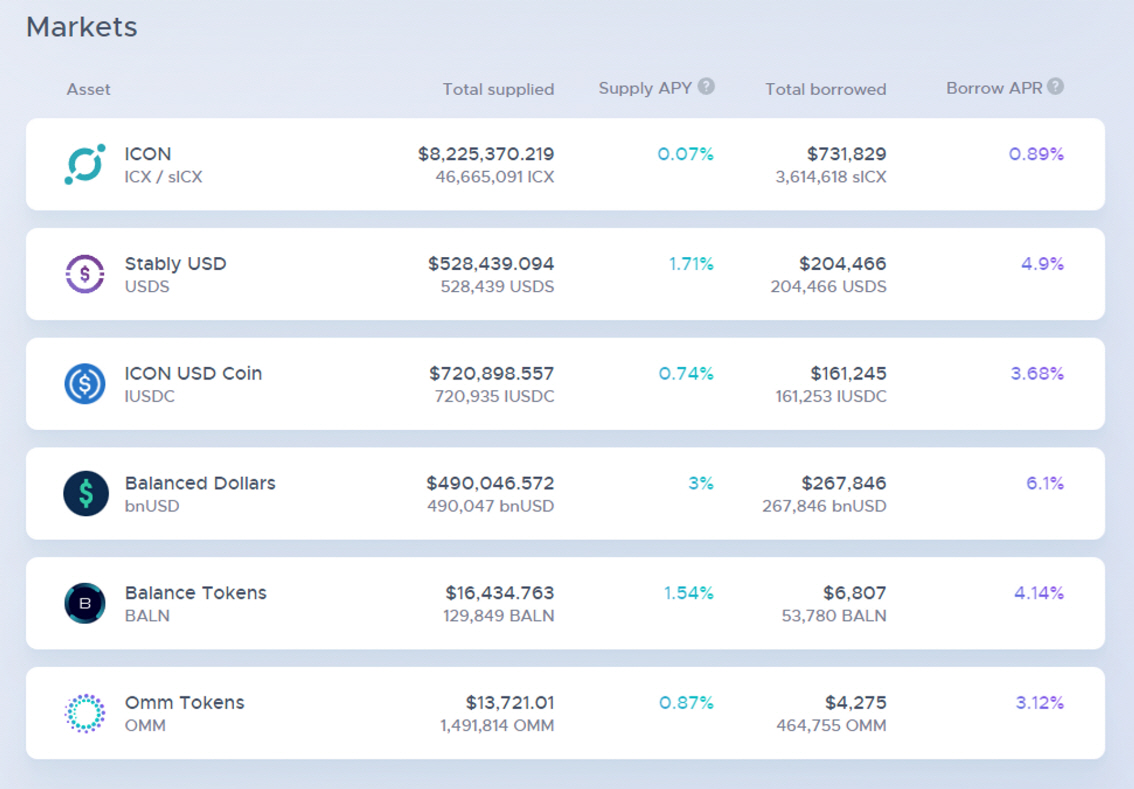
Task: Click the Markets section heading
Action: pyautogui.click(x=82, y=27)
